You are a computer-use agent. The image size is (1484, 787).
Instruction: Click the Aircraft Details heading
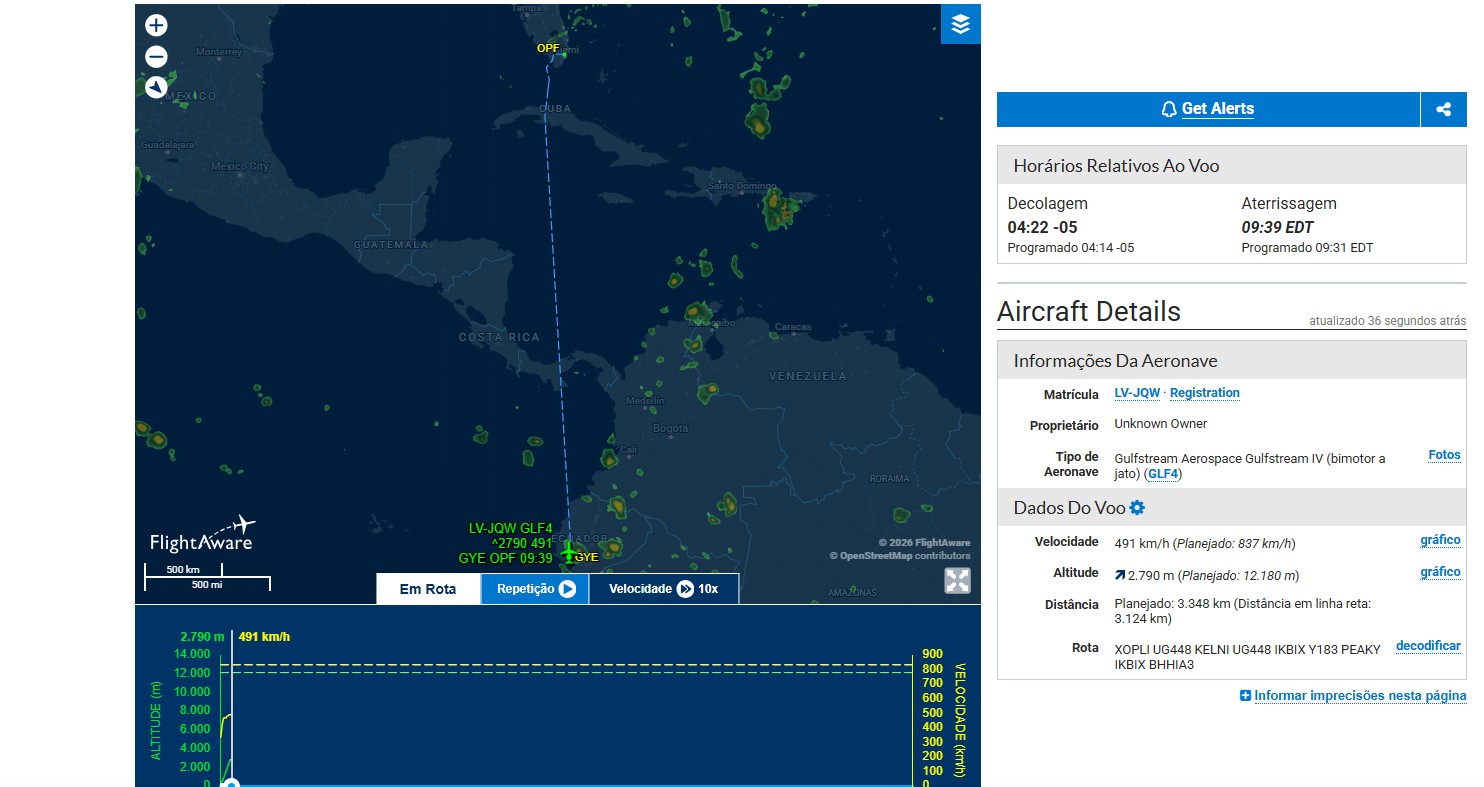coord(1089,312)
